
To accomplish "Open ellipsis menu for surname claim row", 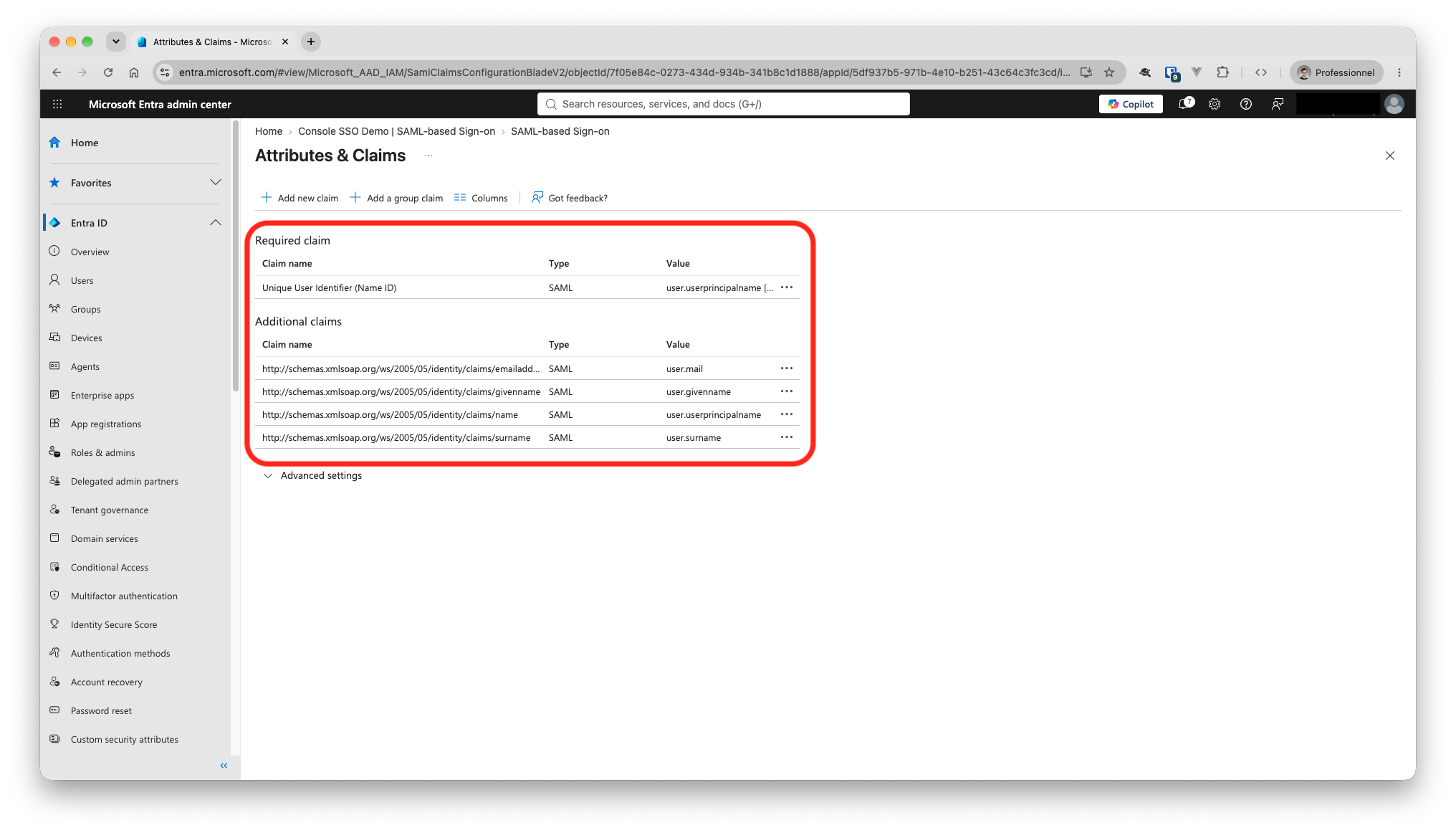I will 787,437.
